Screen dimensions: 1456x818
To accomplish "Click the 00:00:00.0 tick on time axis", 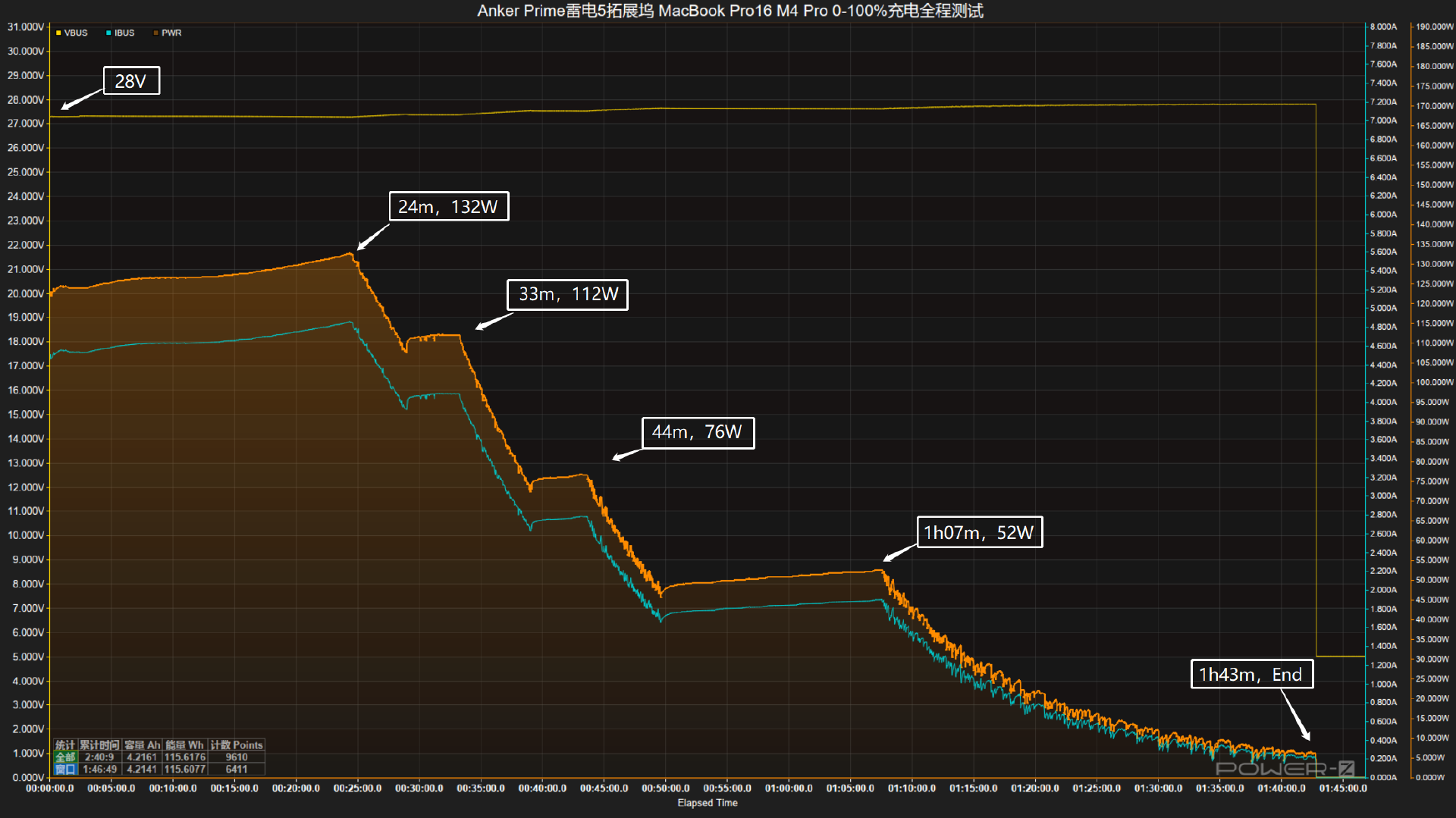I will pyautogui.click(x=50, y=788).
